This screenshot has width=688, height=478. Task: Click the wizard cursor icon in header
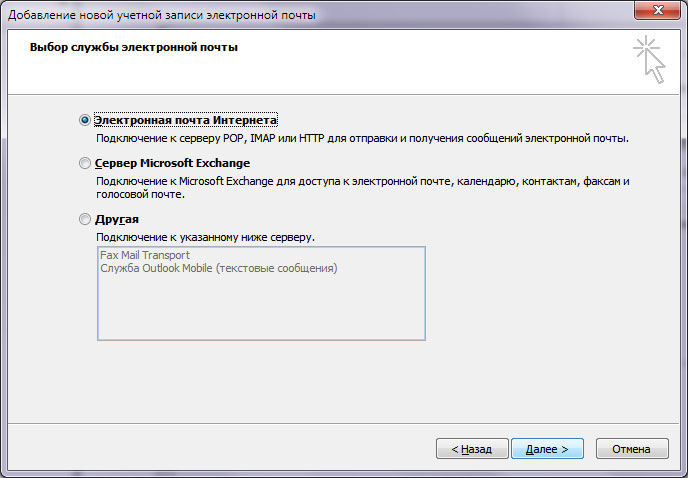pyautogui.click(x=649, y=60)
